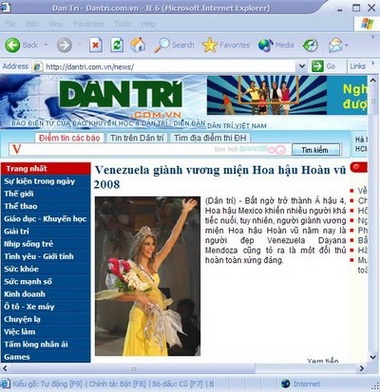
Task: Open Ô tô - Xe máy section
Action: coord(46,307)
